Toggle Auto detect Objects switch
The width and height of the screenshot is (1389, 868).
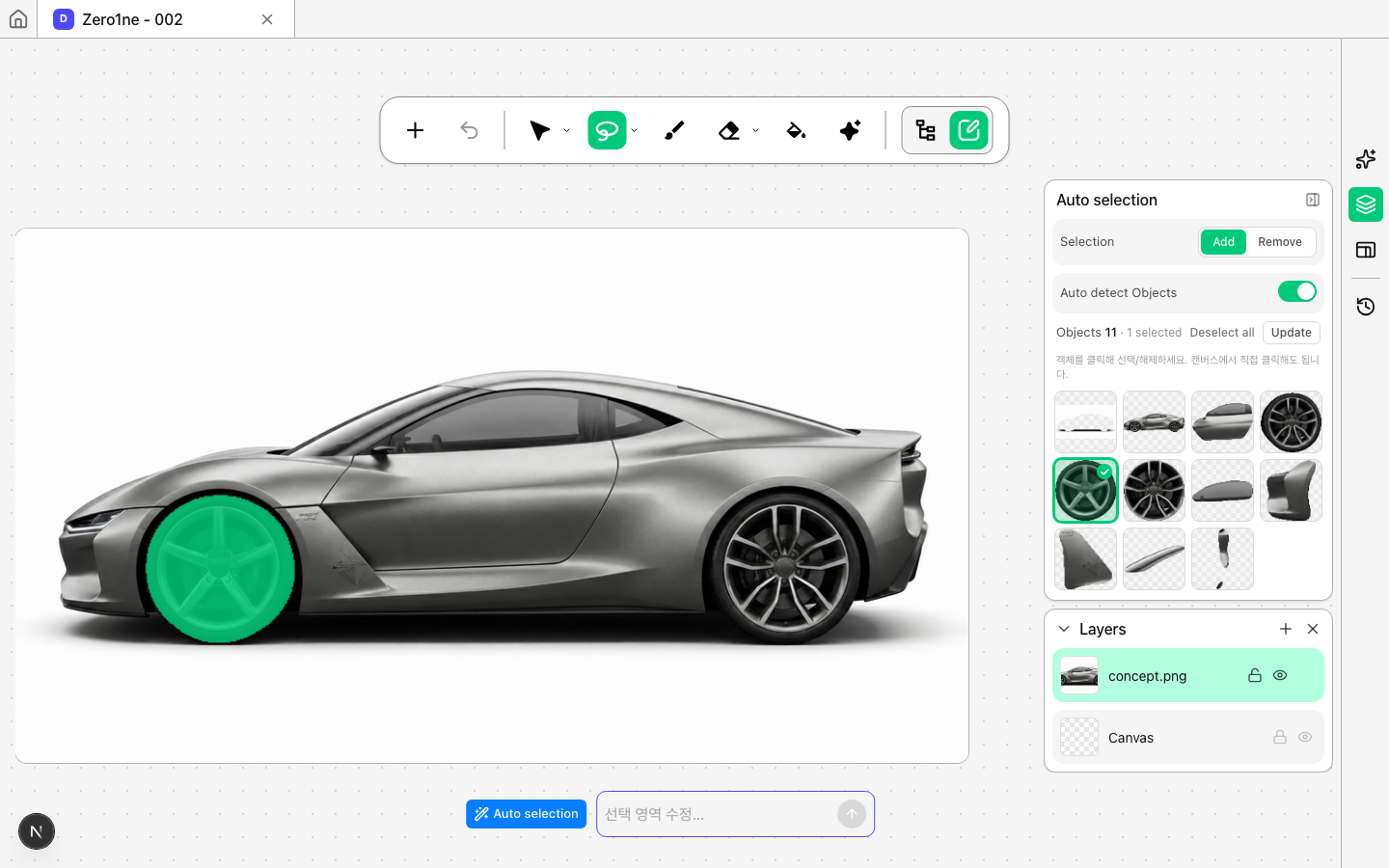[1297, 291]
